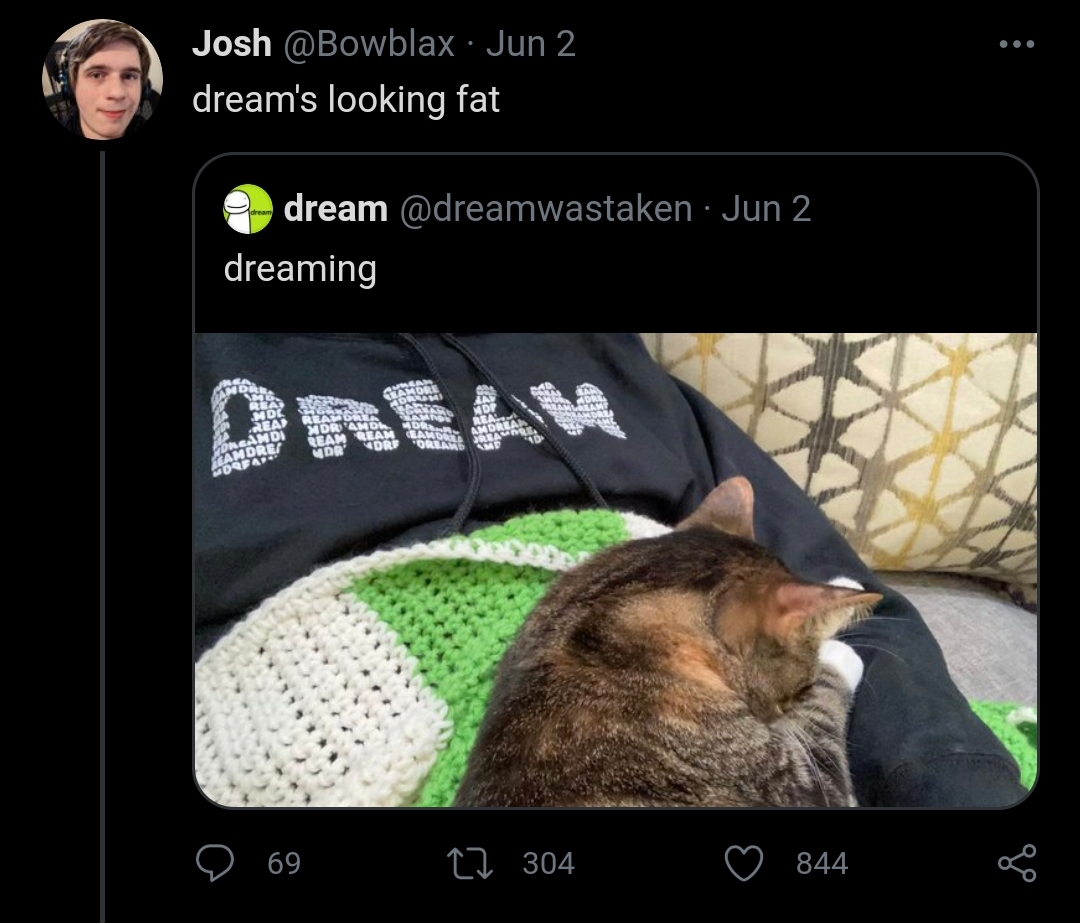Open the @dreamwastaken handle
1080x923 pixels.
pyautogui.click(x=546, y=208)
